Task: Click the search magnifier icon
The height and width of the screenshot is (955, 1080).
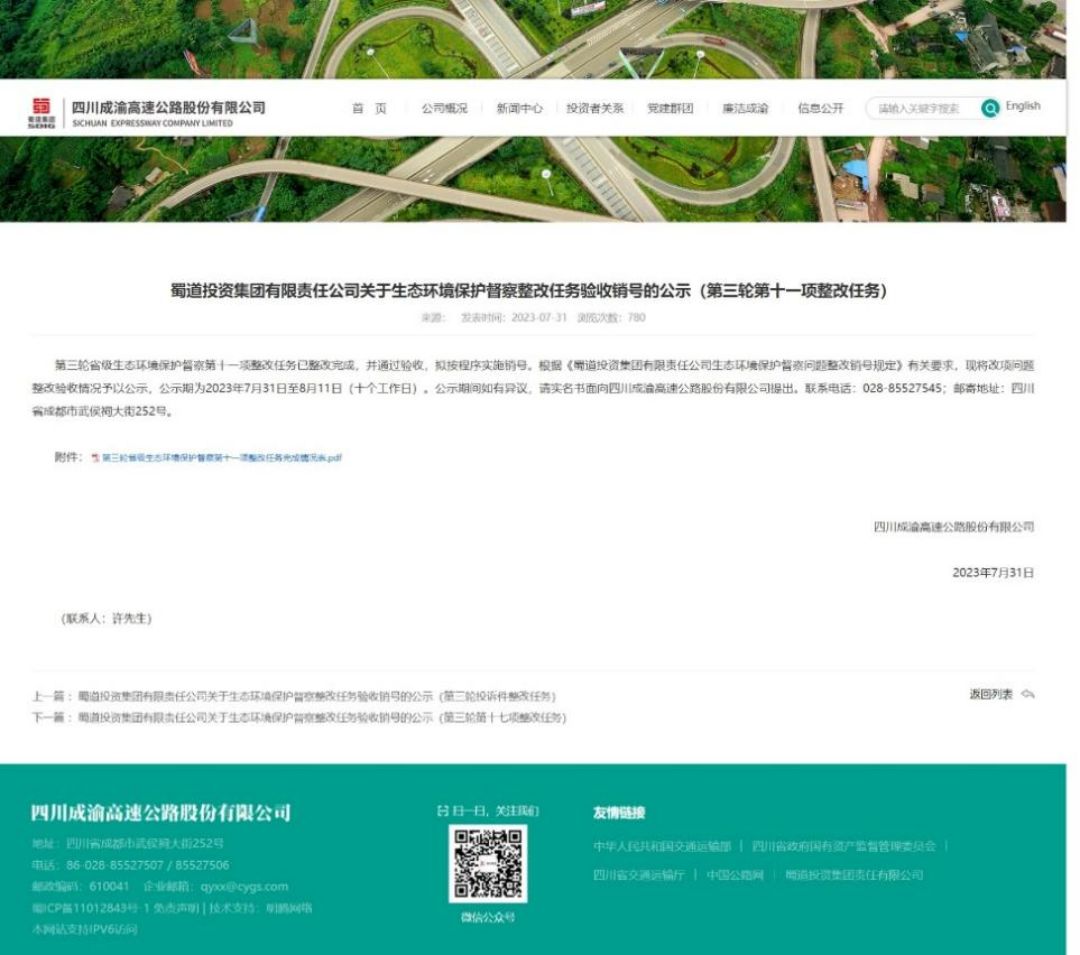Action: [x=988, y=108]
